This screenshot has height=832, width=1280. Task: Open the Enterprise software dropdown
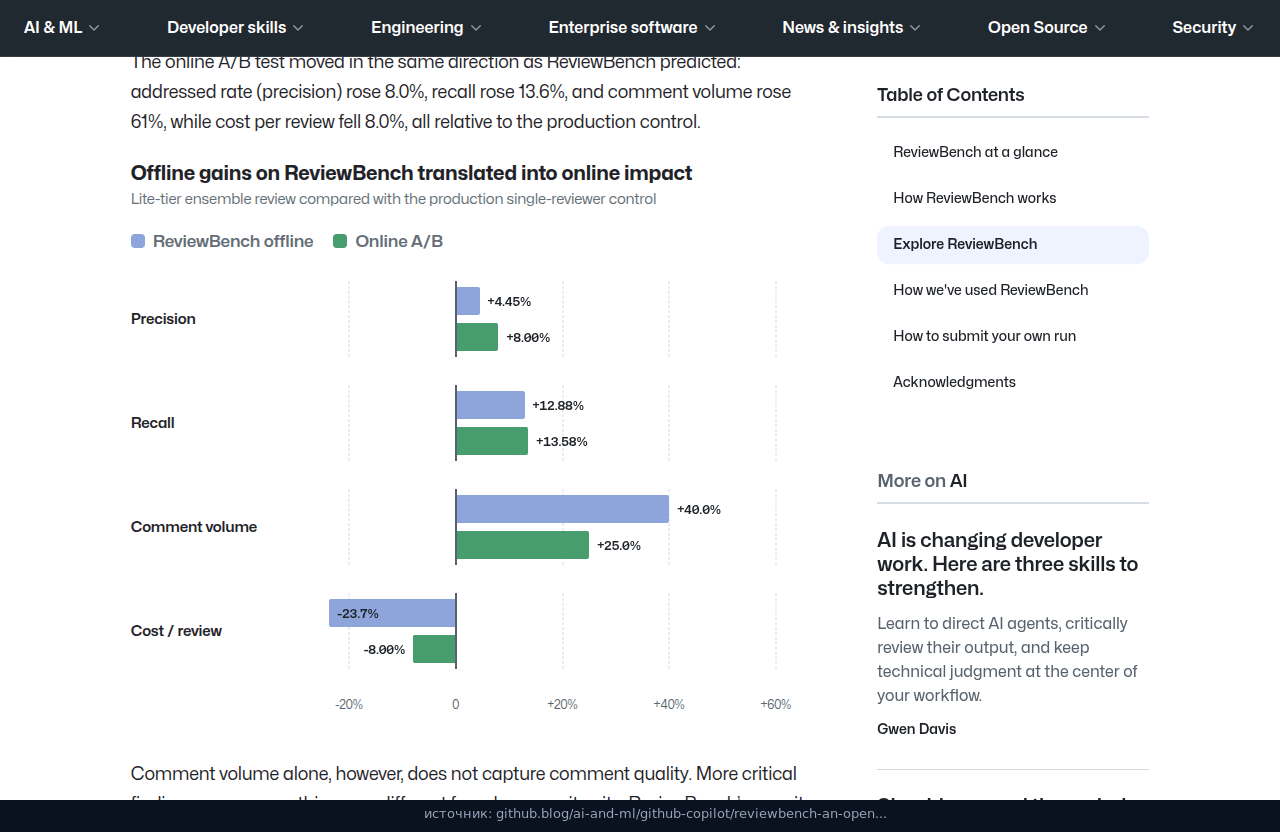coord(632,28)
